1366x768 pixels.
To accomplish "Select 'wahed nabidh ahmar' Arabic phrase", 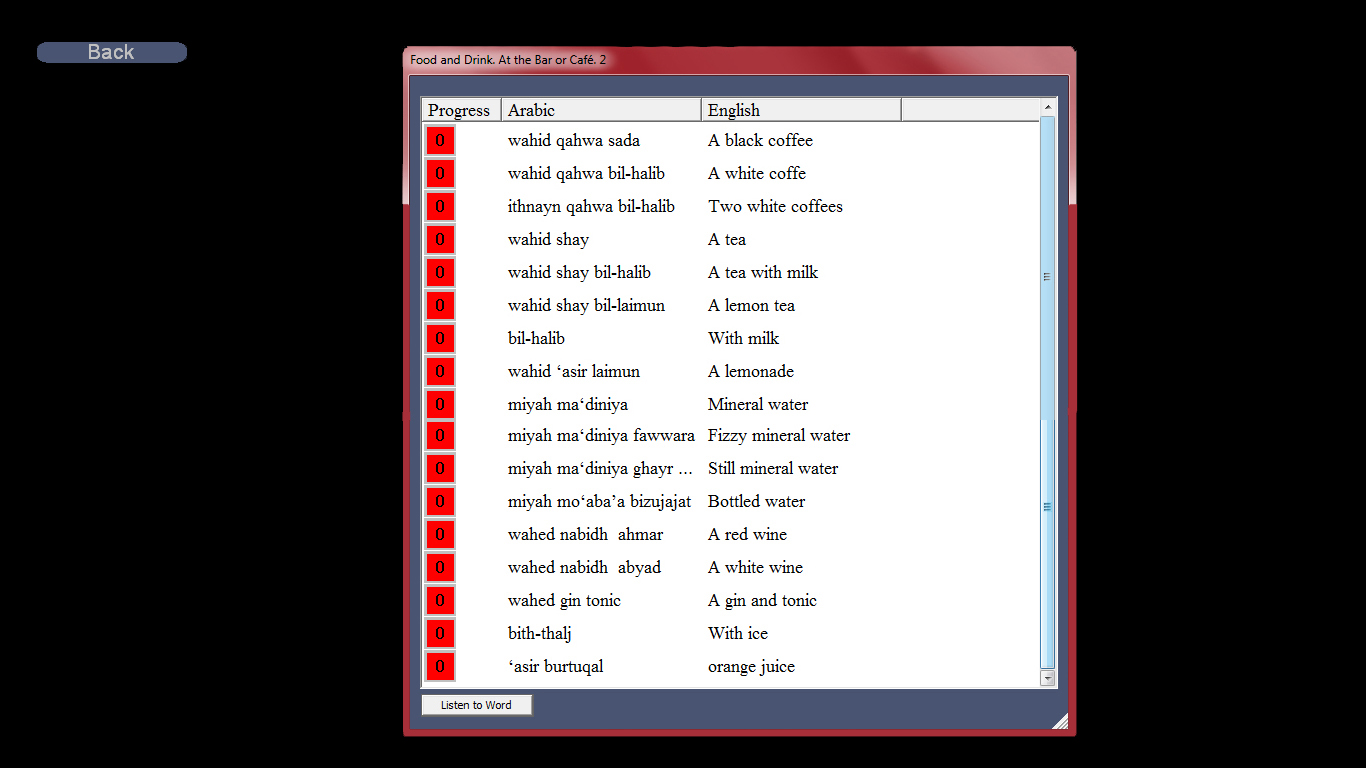I will (x=585, y=535).
